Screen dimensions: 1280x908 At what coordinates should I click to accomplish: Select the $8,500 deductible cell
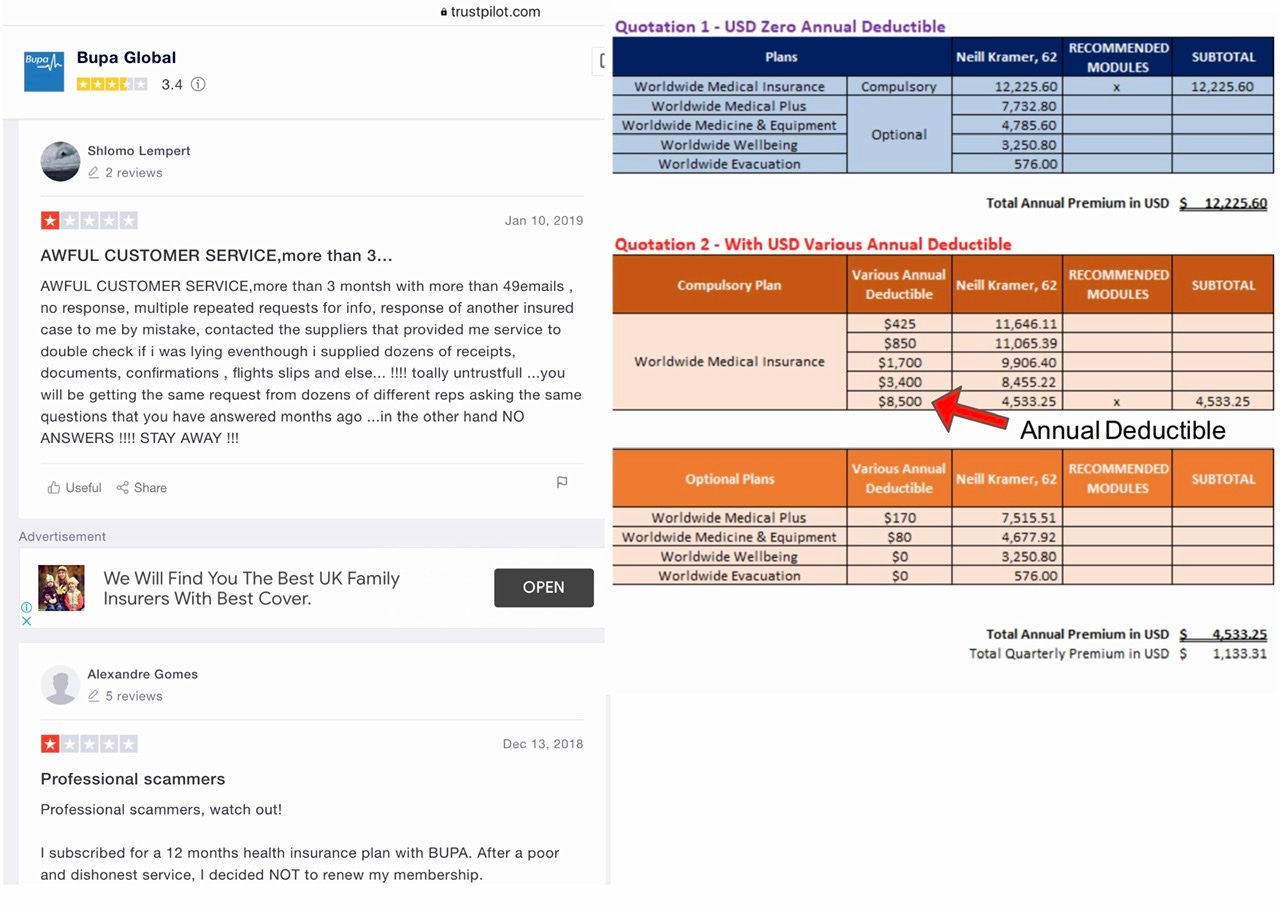900,401
